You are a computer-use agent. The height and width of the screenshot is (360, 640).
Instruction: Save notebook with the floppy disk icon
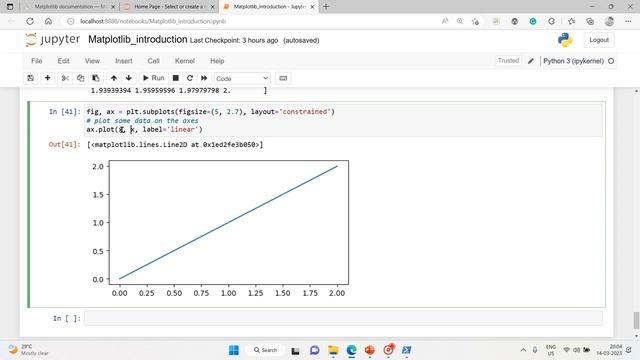pyautogui.click(x=31, y=78)
